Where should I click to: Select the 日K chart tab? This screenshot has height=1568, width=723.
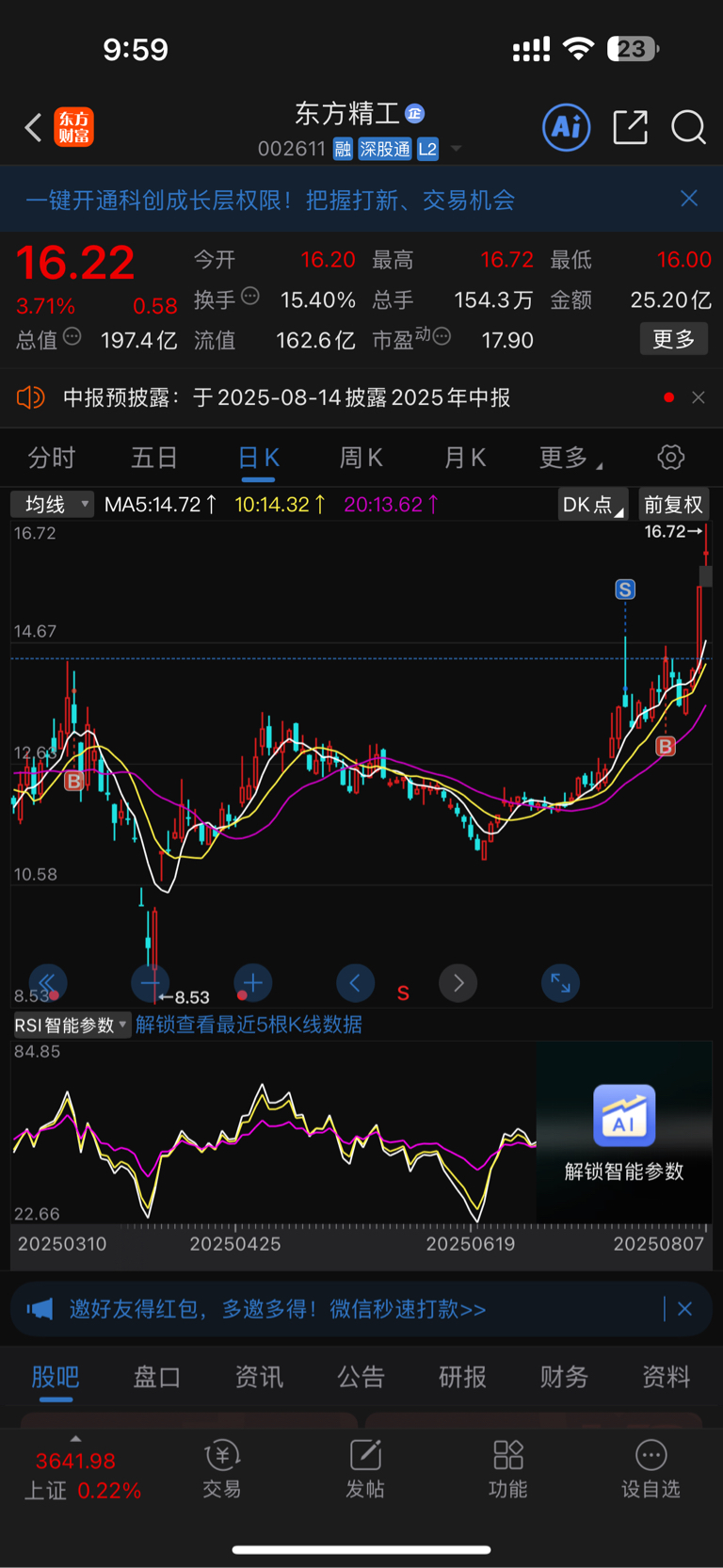259,459
